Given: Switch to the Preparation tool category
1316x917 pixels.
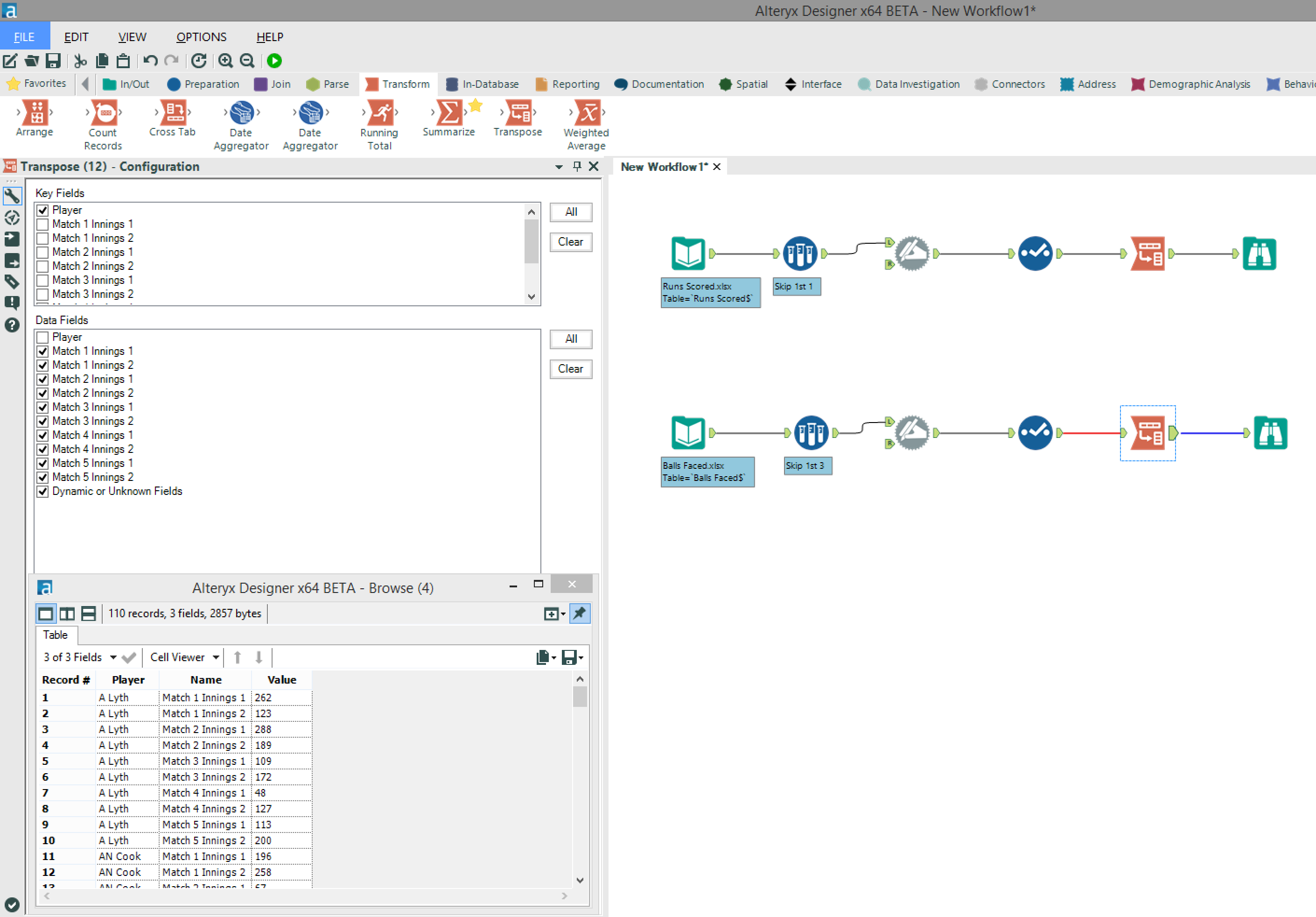Looking at the screenshot, I should pos(203,85).
